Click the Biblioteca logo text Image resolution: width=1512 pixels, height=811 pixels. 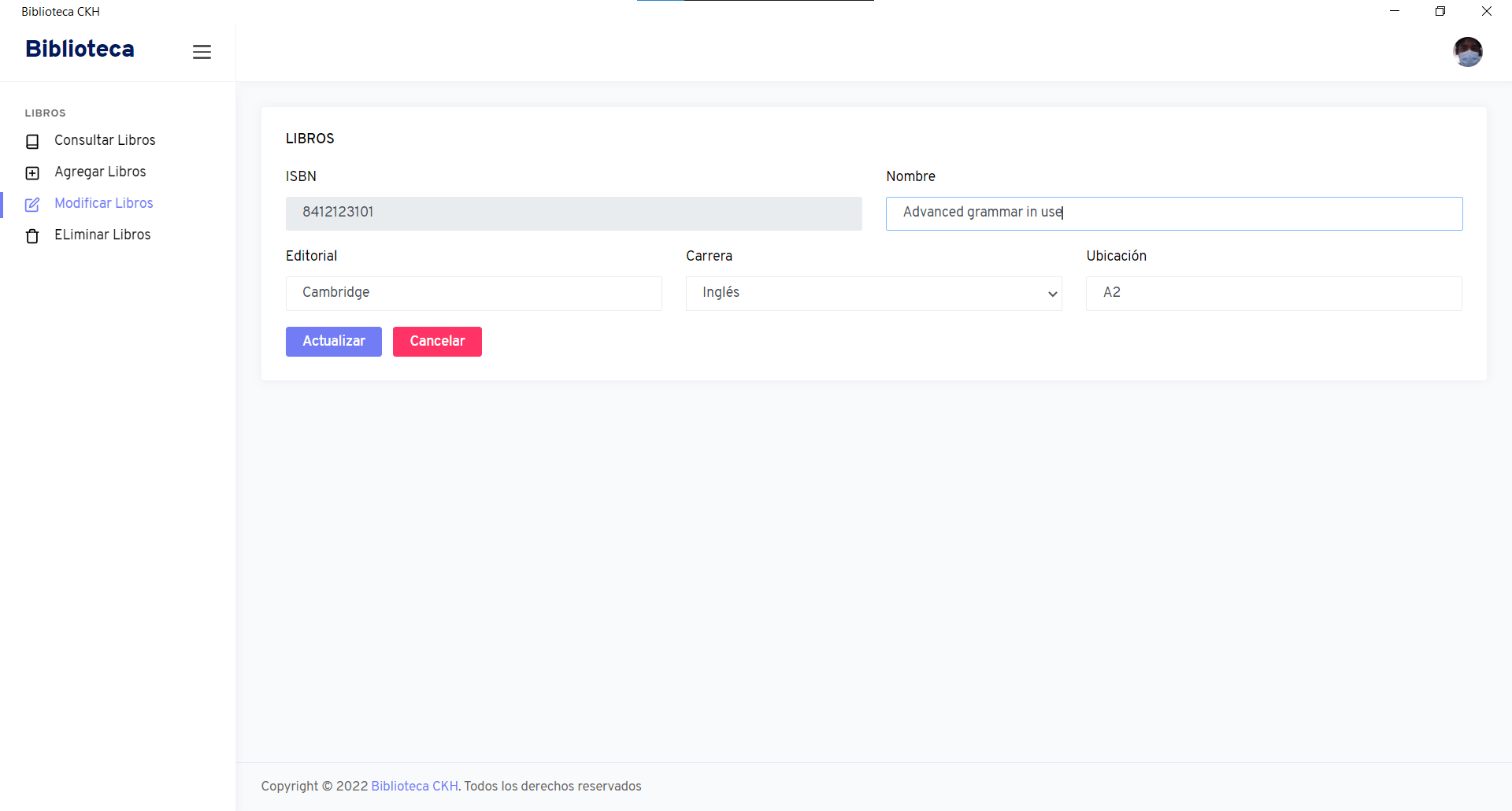[80, 49]
